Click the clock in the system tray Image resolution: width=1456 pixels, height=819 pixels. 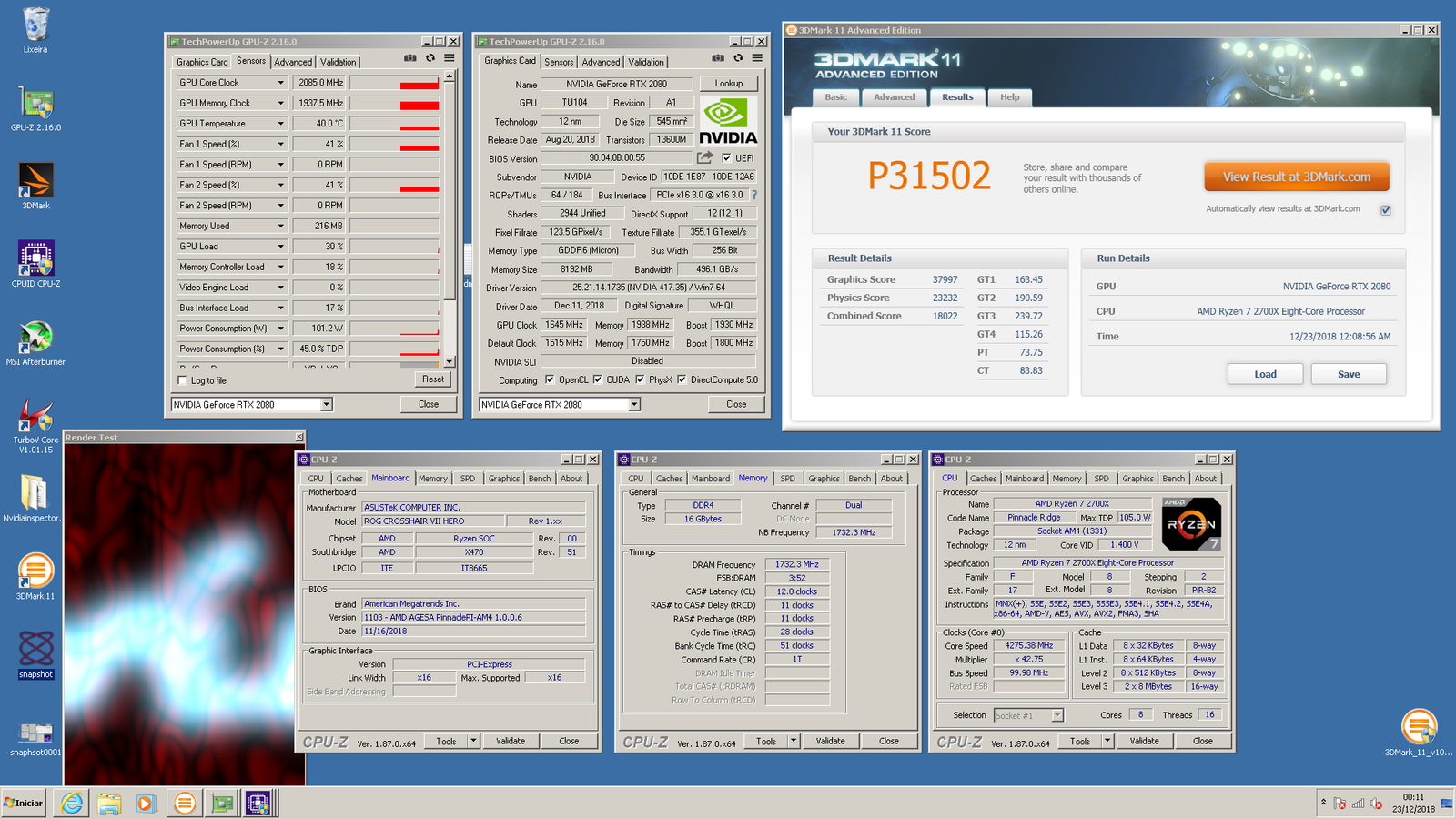pyautogui.click(x=1412, y=804)
